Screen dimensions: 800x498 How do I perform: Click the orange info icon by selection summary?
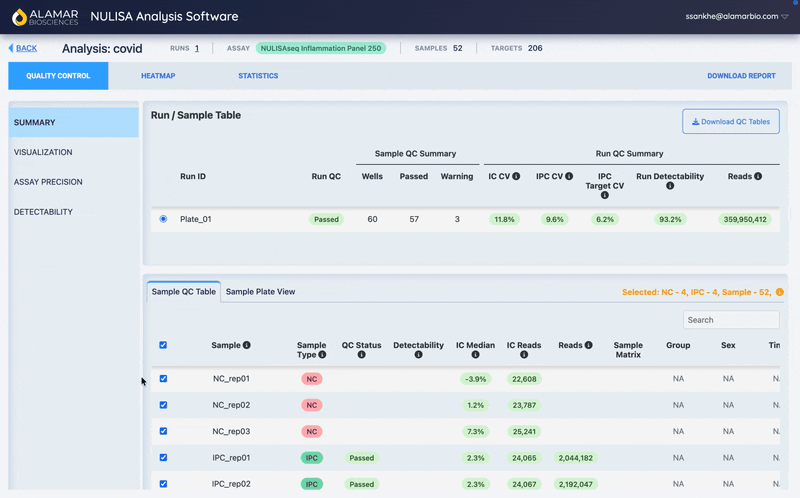click(x=779, y=292)
